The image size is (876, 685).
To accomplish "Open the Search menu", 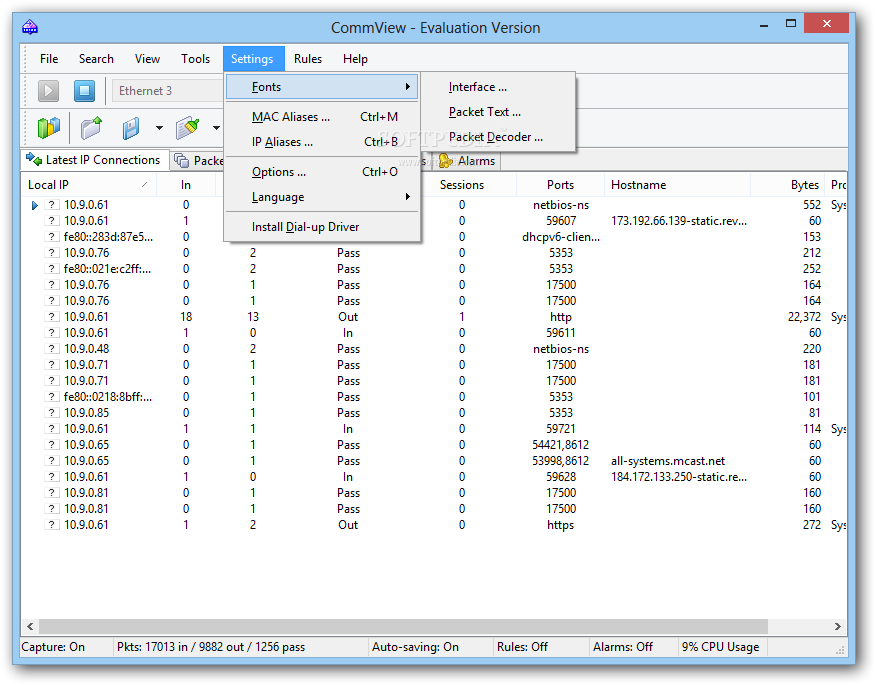I will click(96, 59).
